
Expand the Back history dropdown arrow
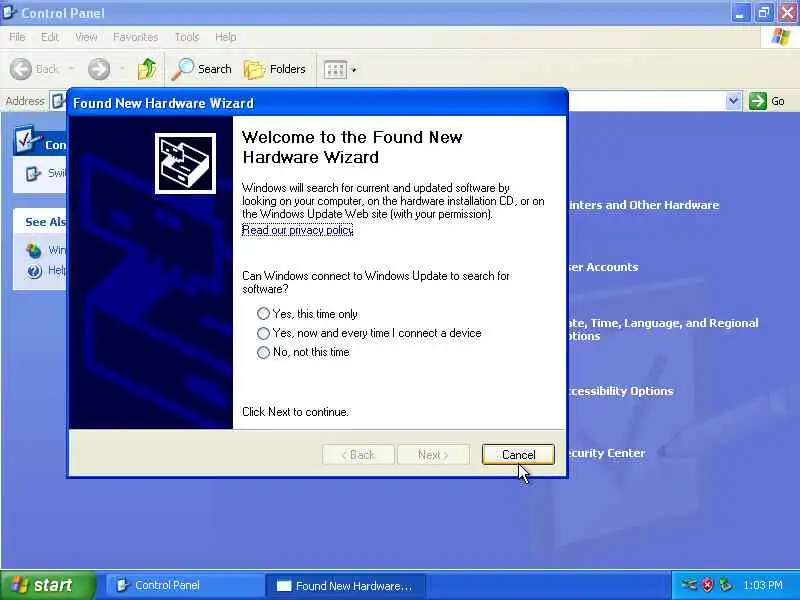(71, 69)
